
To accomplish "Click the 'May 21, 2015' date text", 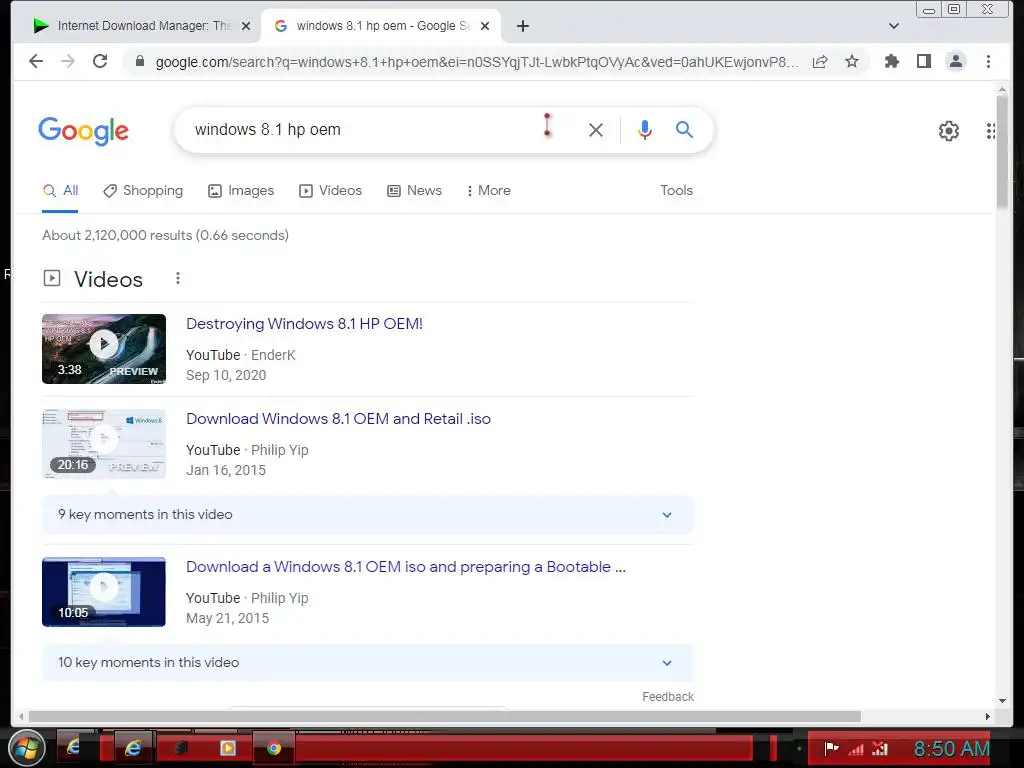I will tap(227, 618).
